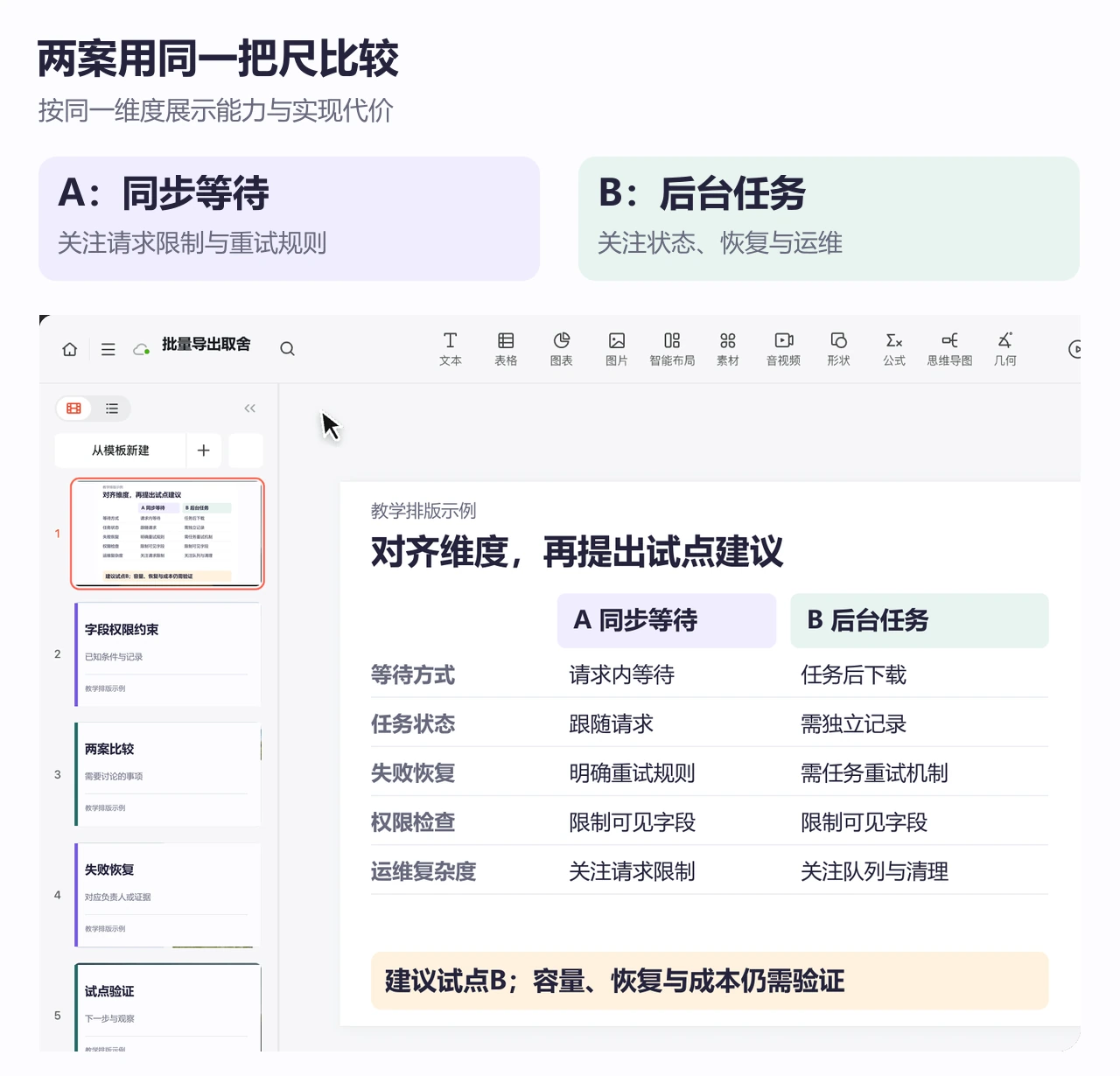Image resolution: width=1120 pixels, height=1076 pixels.
Task: Insert a shape with 形状 tool
Action: [x=839, y=349]
